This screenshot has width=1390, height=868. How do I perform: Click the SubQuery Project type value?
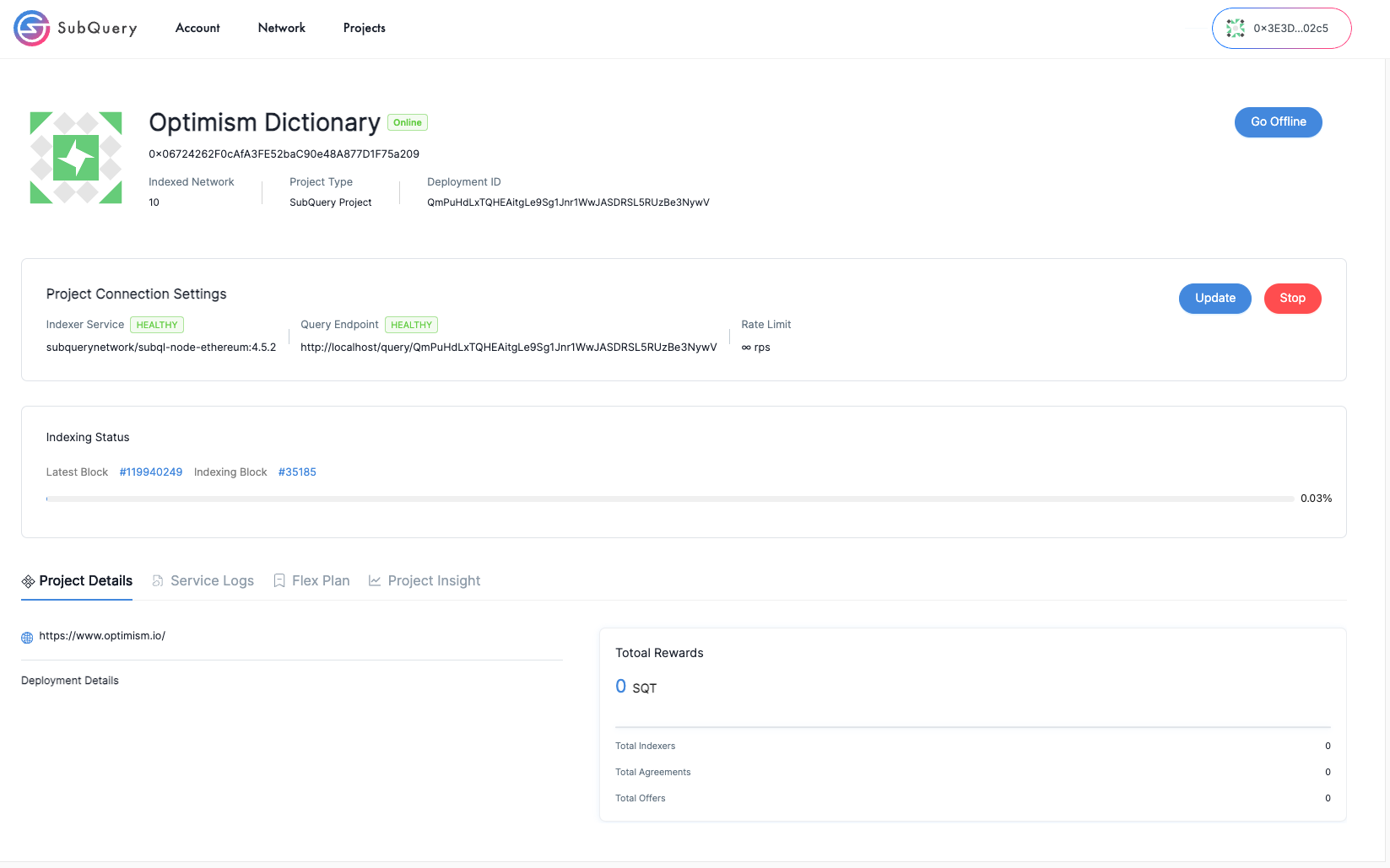pyautogui.click(x=331, y=202)
